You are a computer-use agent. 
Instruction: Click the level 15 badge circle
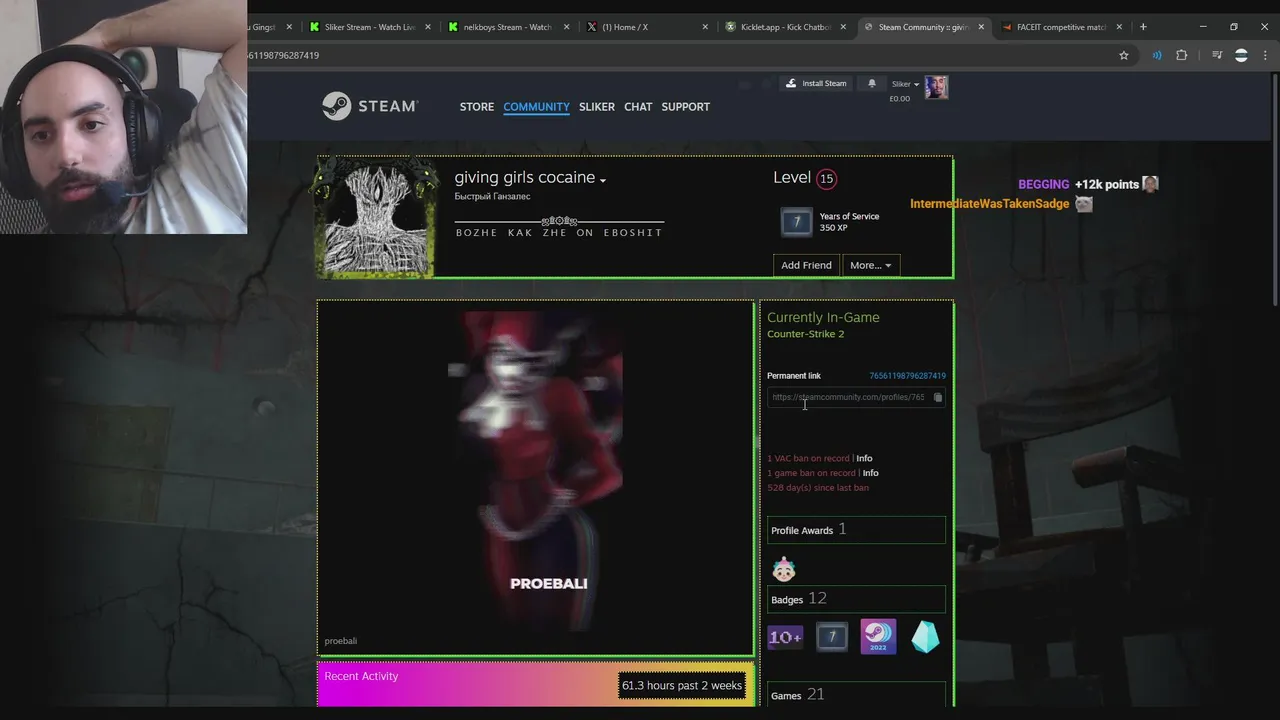(x=826, y=179)
